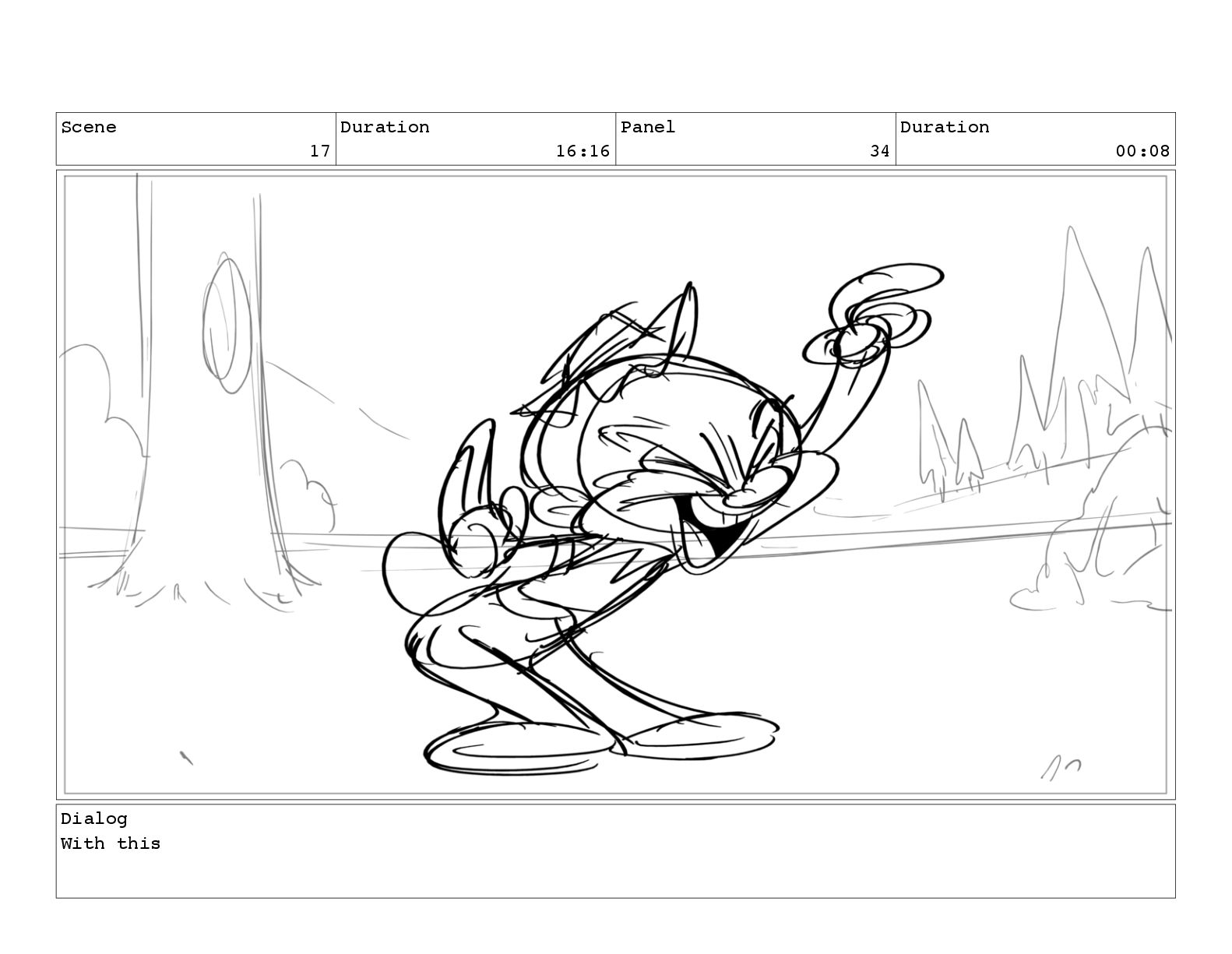This screenshot has height=954, width=1232.
Task: Click the Dialog label
Action: (94, 818)
